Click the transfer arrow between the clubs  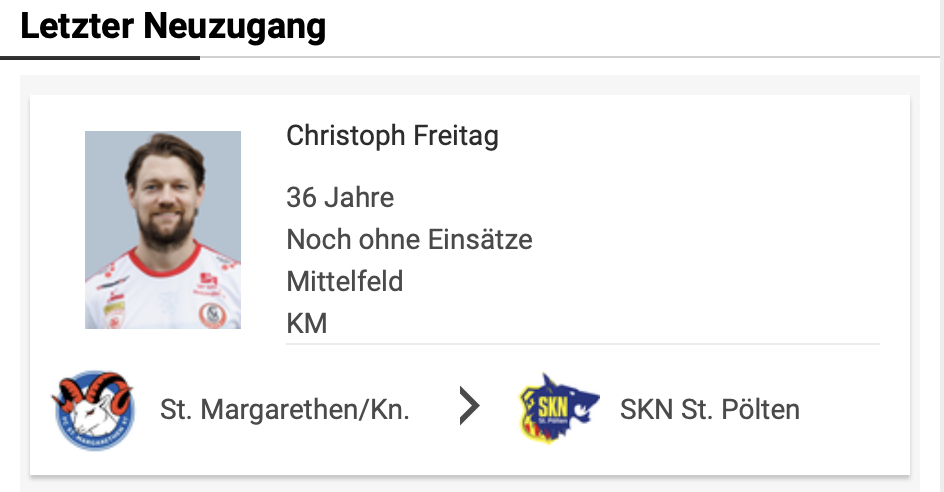[468, 407]
